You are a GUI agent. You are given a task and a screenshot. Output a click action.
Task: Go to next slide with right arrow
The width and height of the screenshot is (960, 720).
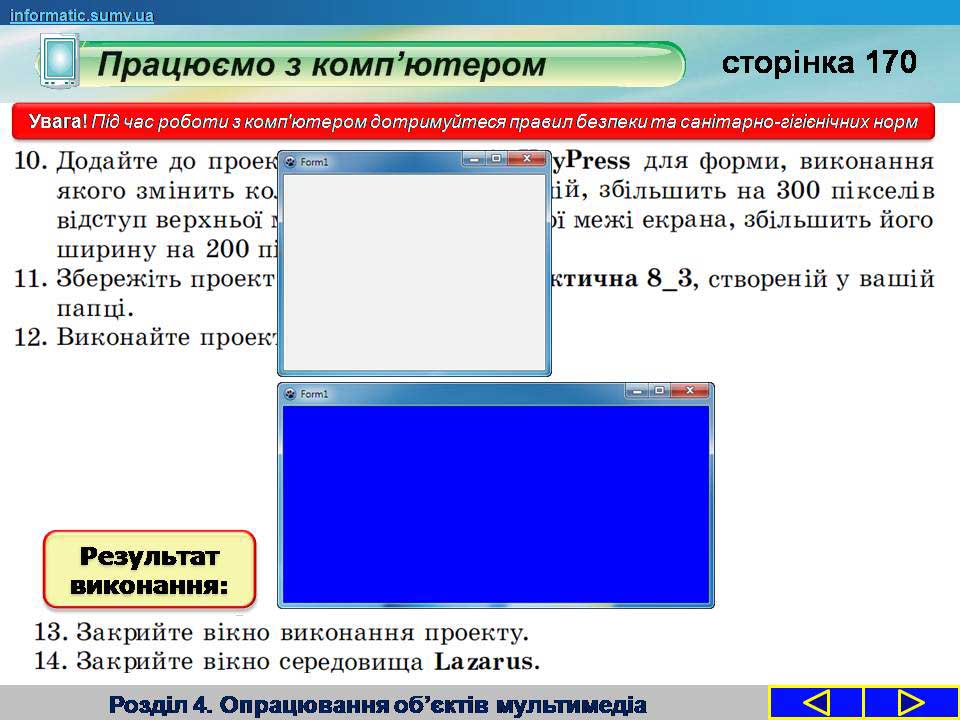pyautogui.click(x=910, y=703)
